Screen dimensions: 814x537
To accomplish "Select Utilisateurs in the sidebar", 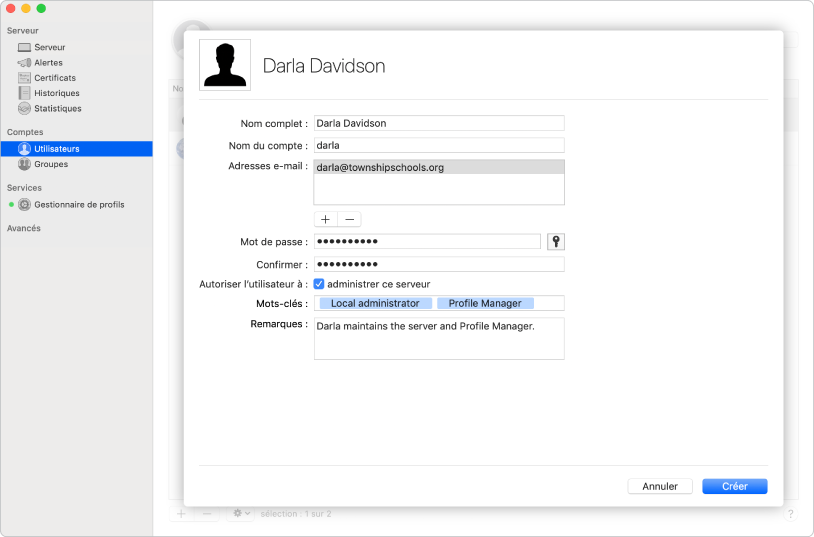I will coord(76,149).
